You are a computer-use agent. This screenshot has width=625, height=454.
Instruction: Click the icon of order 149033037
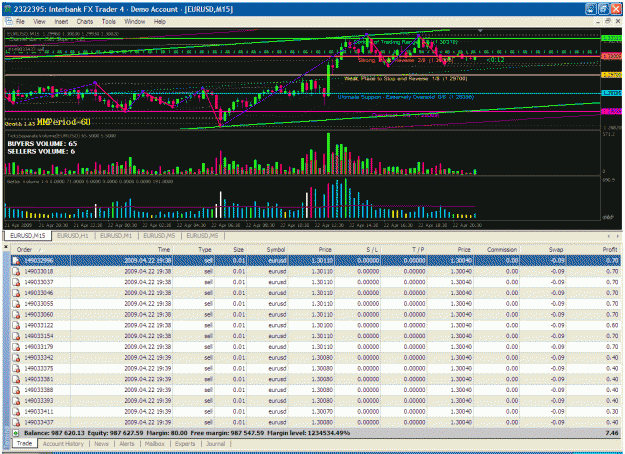(x=16, y=282)
